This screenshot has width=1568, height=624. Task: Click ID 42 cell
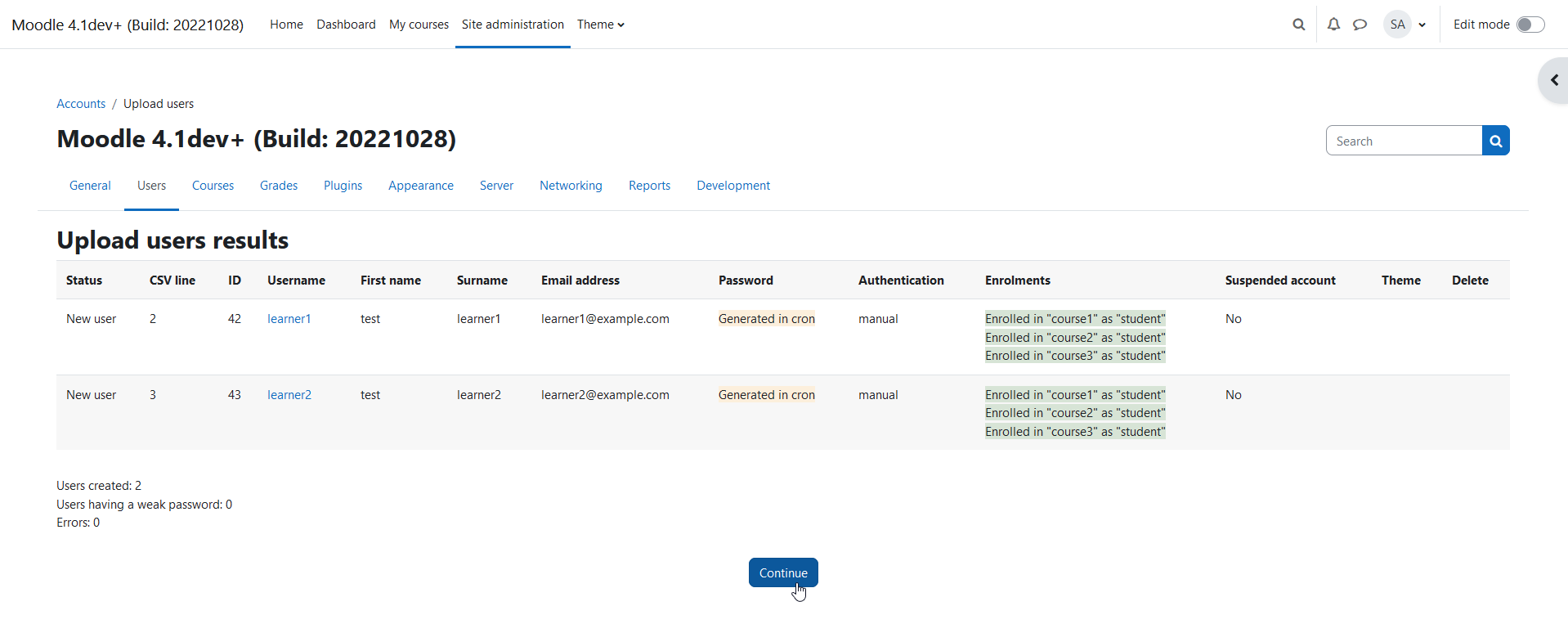coord(235,319)
